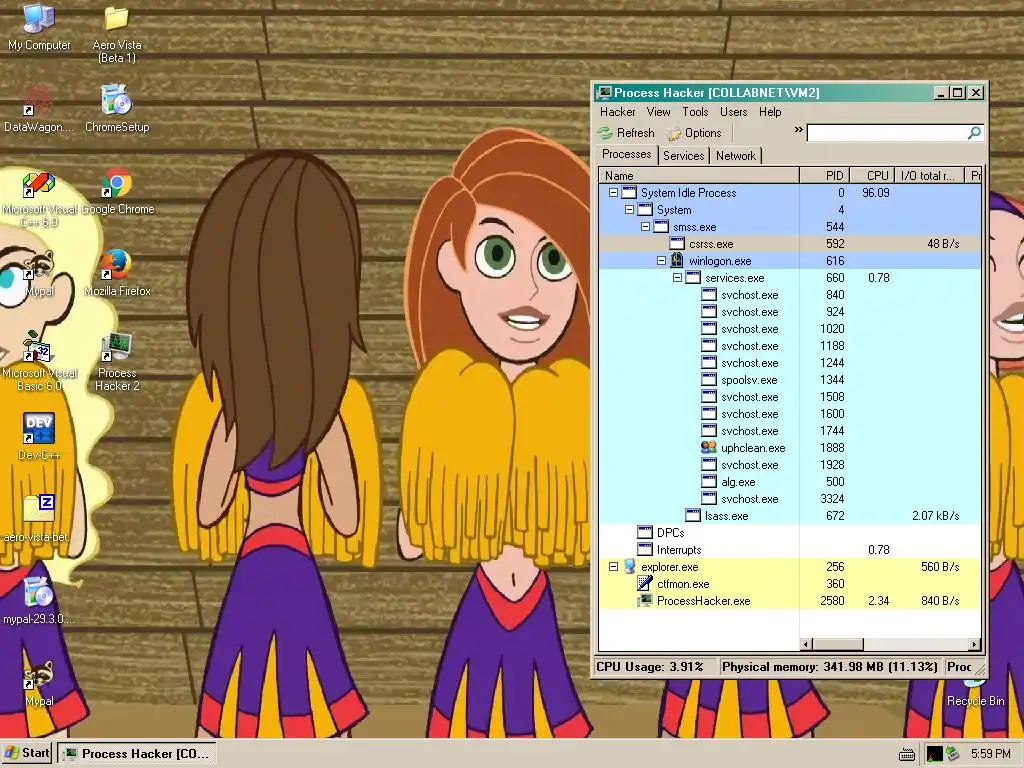Image resolution: width=1024 pixels, height=768 pixels.
Task: Click the ctfmon.exe pencil icon
Action: click(x=645, y=583)
